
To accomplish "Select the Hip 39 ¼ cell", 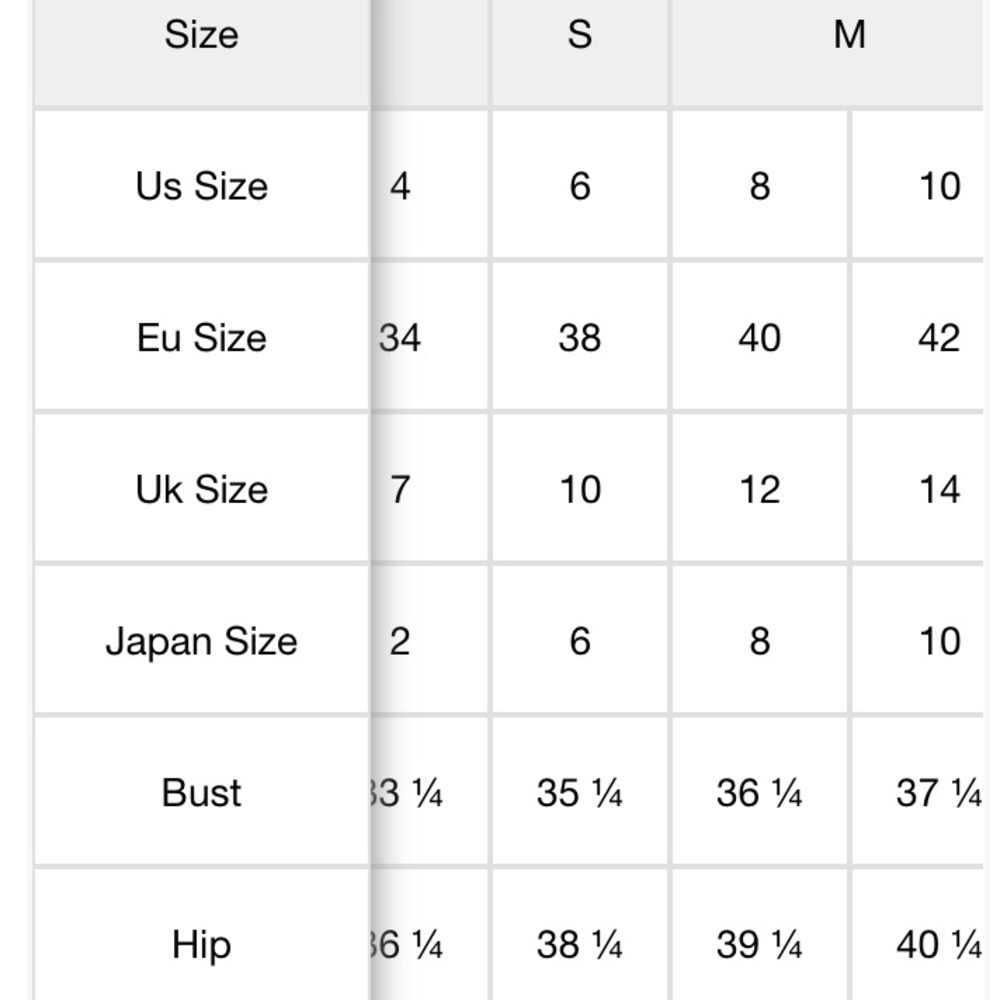I will tap(759, 945).
